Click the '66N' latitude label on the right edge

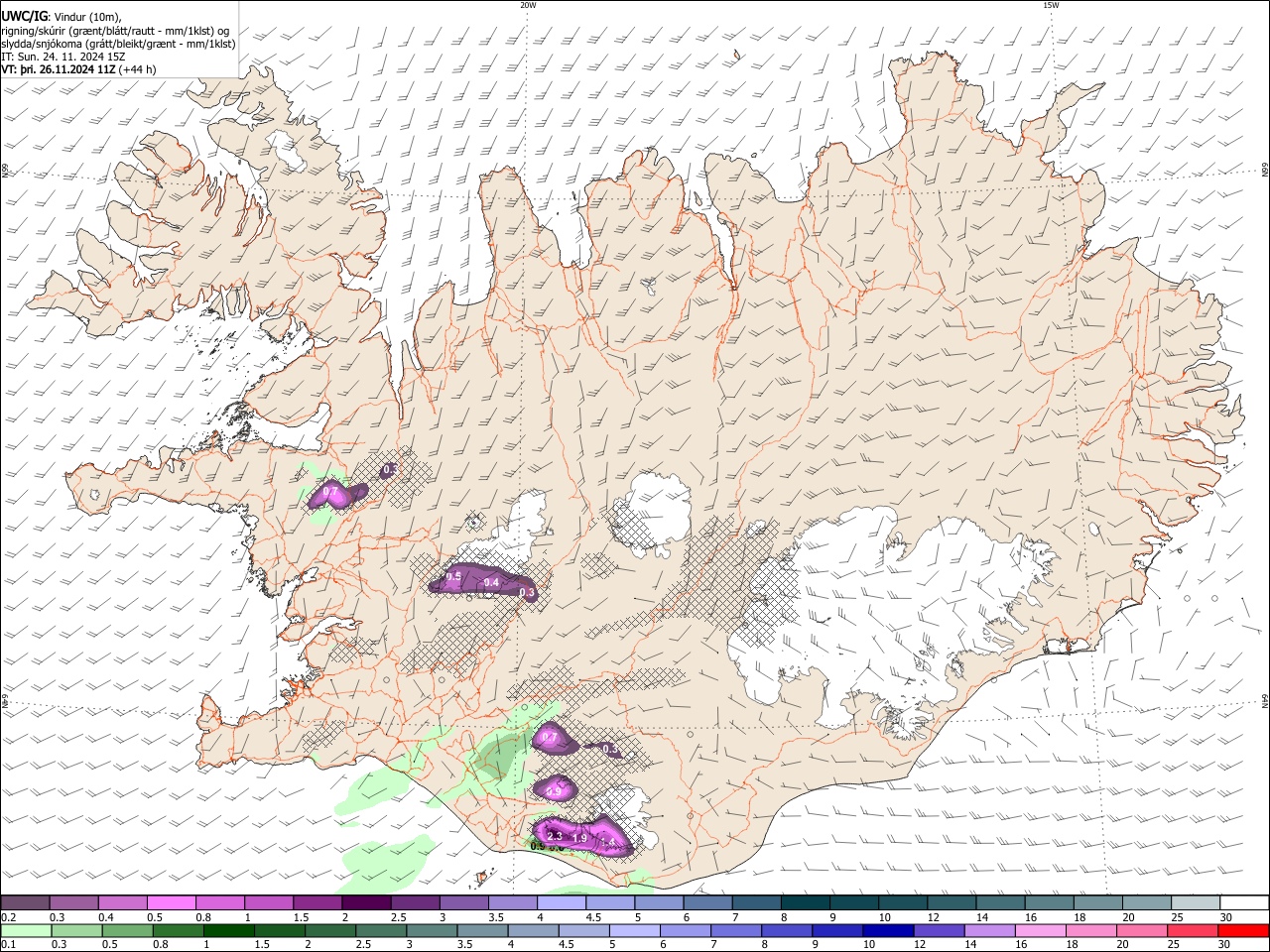(x=1265, y=171)
